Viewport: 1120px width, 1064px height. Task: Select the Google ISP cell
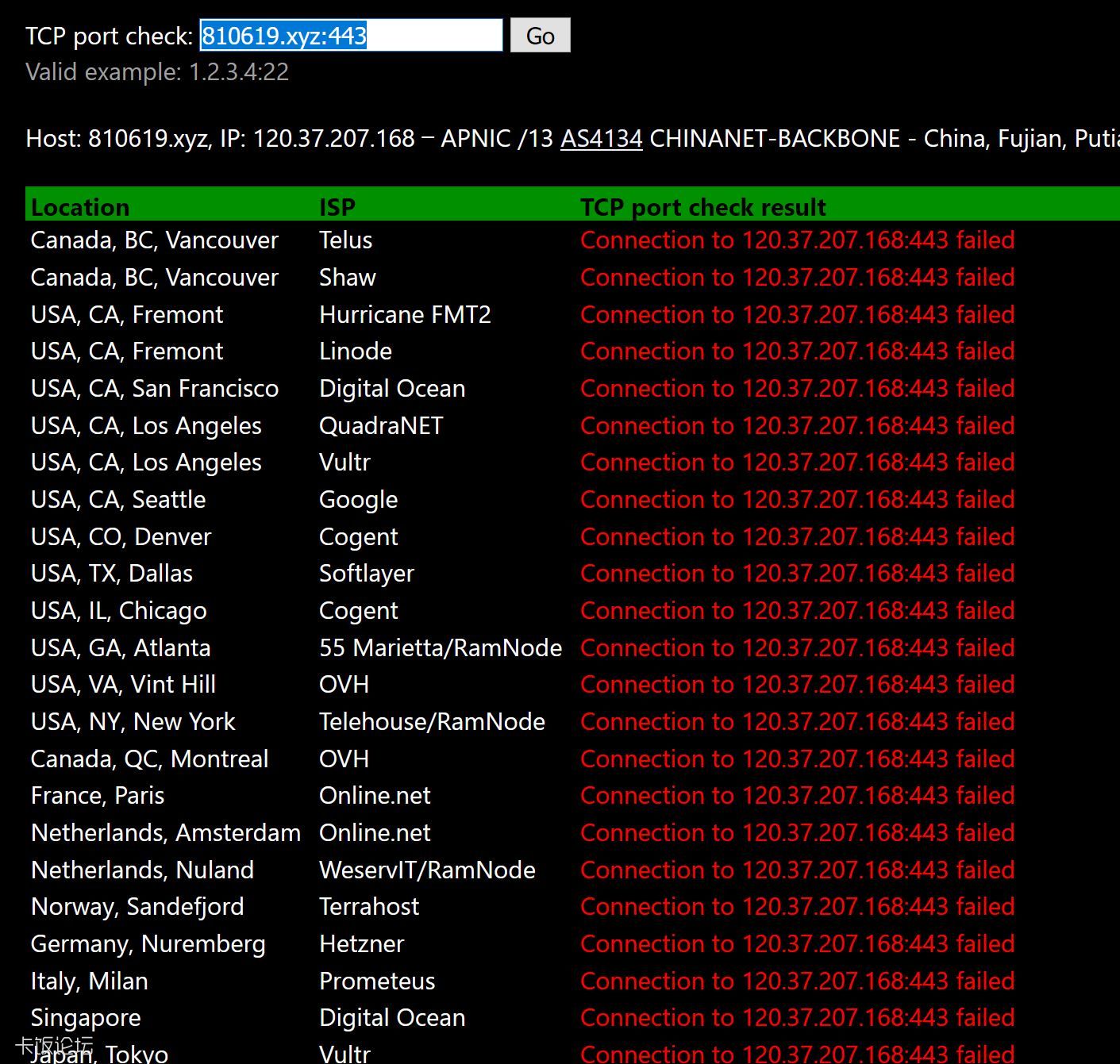(358, 500)
